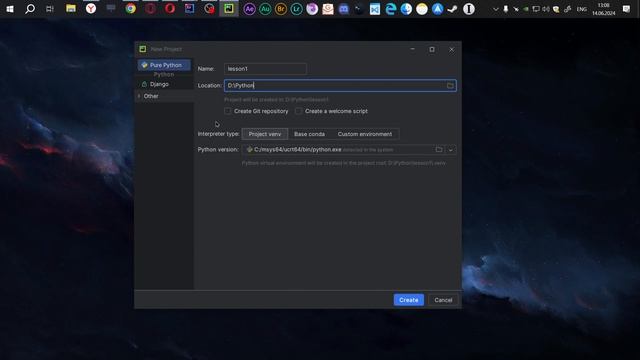
Task: Browse for project location with folder icon
Action: click(x=450, y=85)
